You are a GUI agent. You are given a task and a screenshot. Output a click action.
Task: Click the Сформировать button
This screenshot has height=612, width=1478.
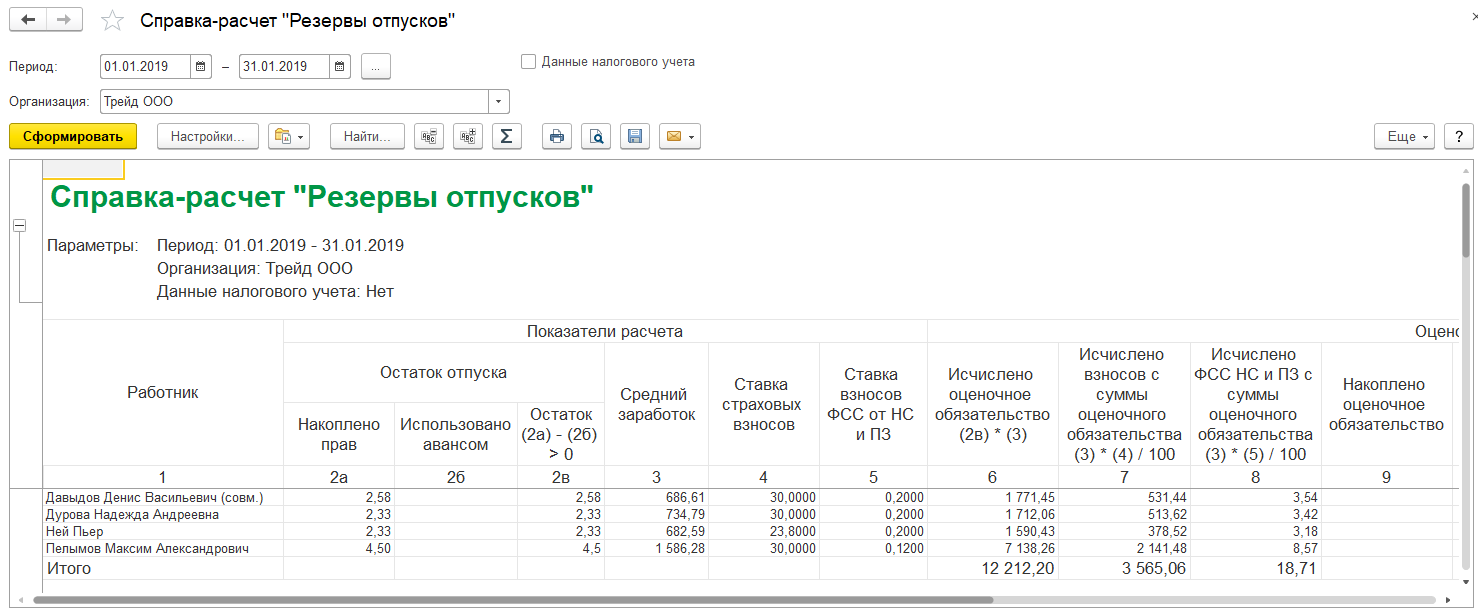tap(73, 137)
